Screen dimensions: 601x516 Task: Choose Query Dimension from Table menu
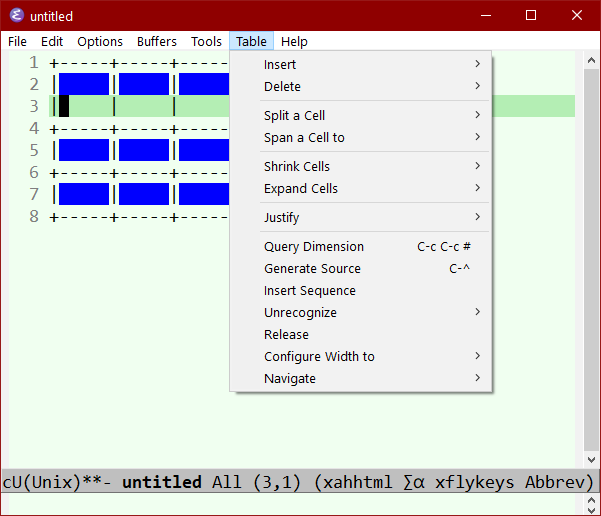pyautogui.click(x=360, y=246)
